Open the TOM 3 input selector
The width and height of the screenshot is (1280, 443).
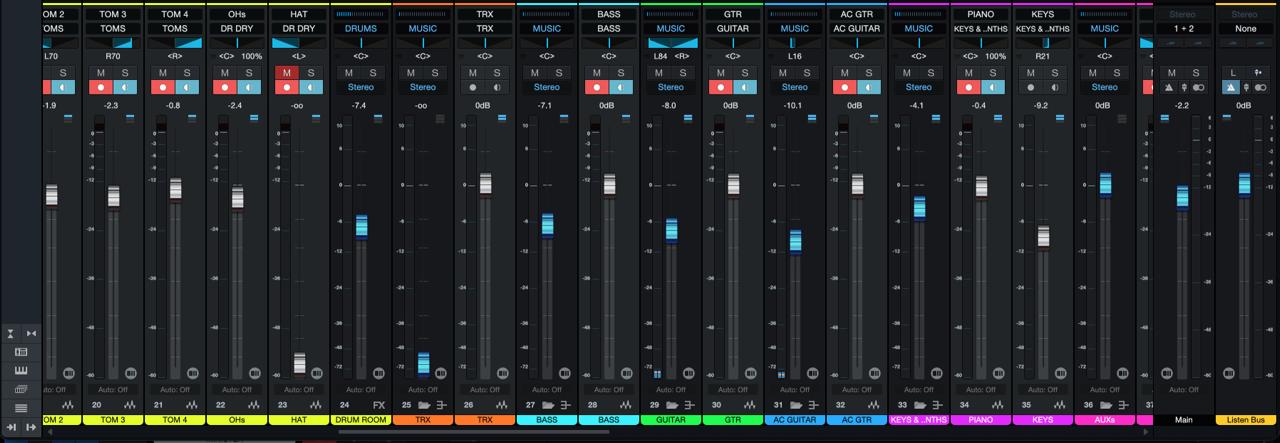pyautogui.click(x=113, y=15)
